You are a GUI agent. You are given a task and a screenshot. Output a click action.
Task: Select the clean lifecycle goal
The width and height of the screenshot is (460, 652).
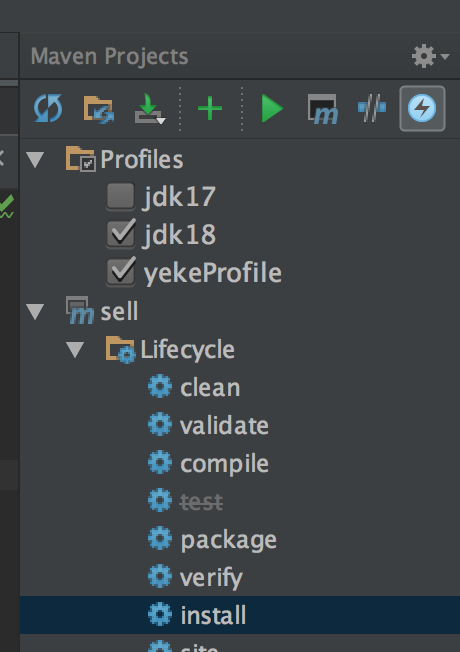(x=210, y=388)
